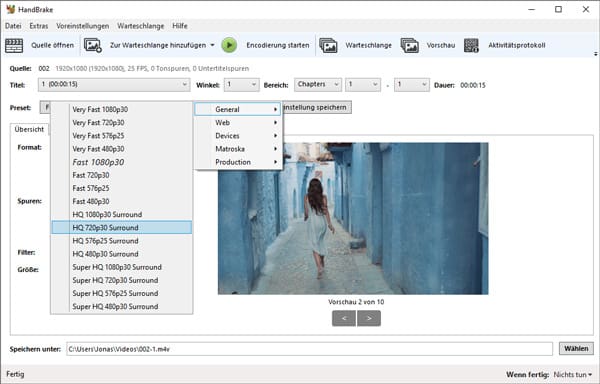Open the Chapters range type dropdown

318,85
